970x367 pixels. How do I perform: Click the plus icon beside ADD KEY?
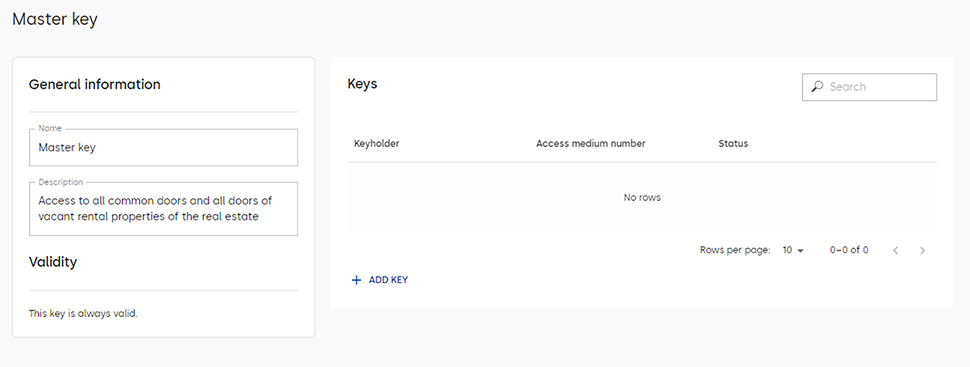[x=356, y=280]
